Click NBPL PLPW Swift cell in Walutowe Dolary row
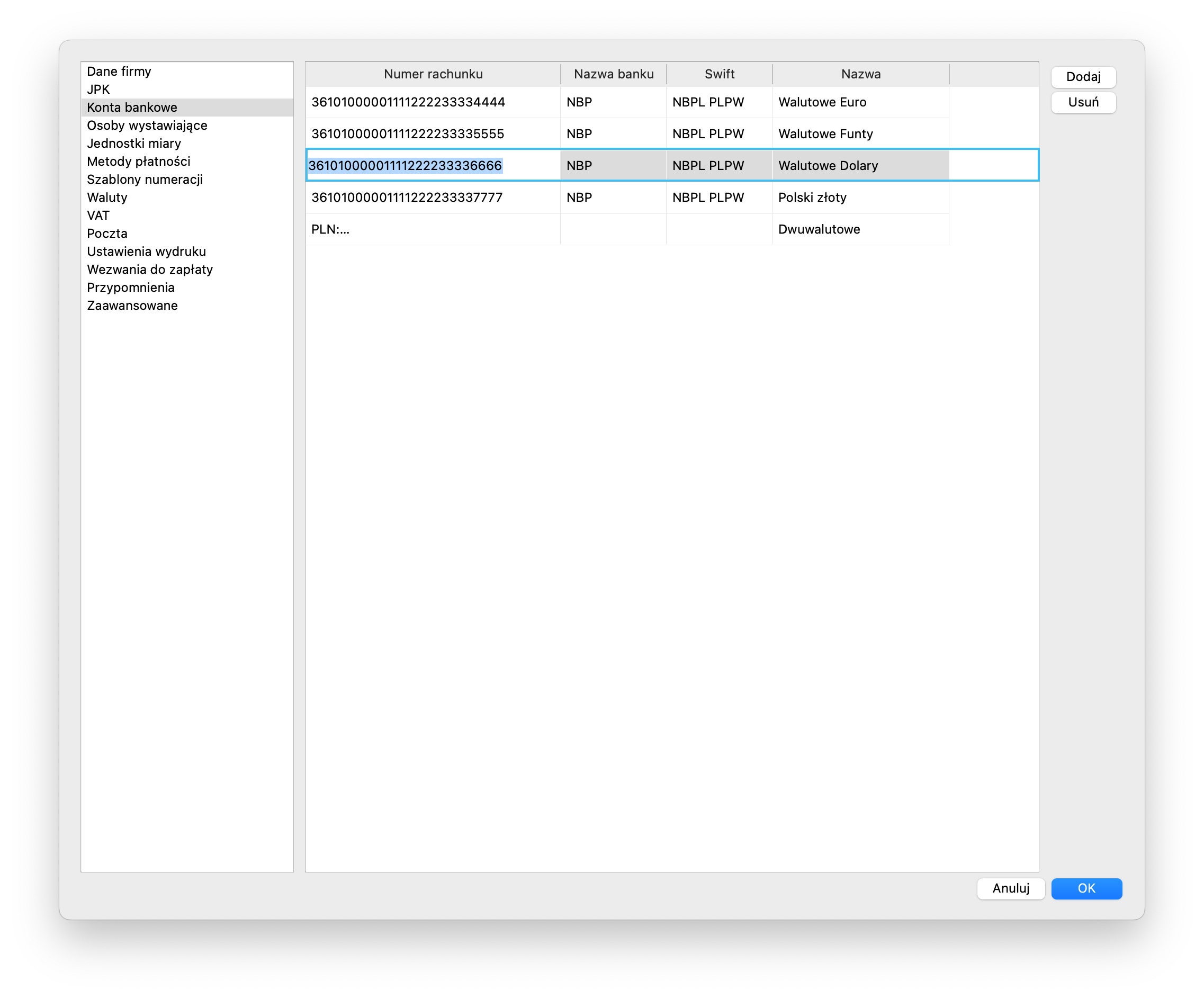This screenshot has height=998, width=1204. (x=720, y=166)
